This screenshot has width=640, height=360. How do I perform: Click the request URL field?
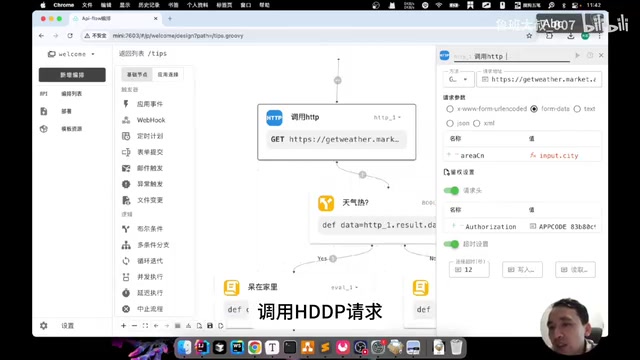(539, 79)
